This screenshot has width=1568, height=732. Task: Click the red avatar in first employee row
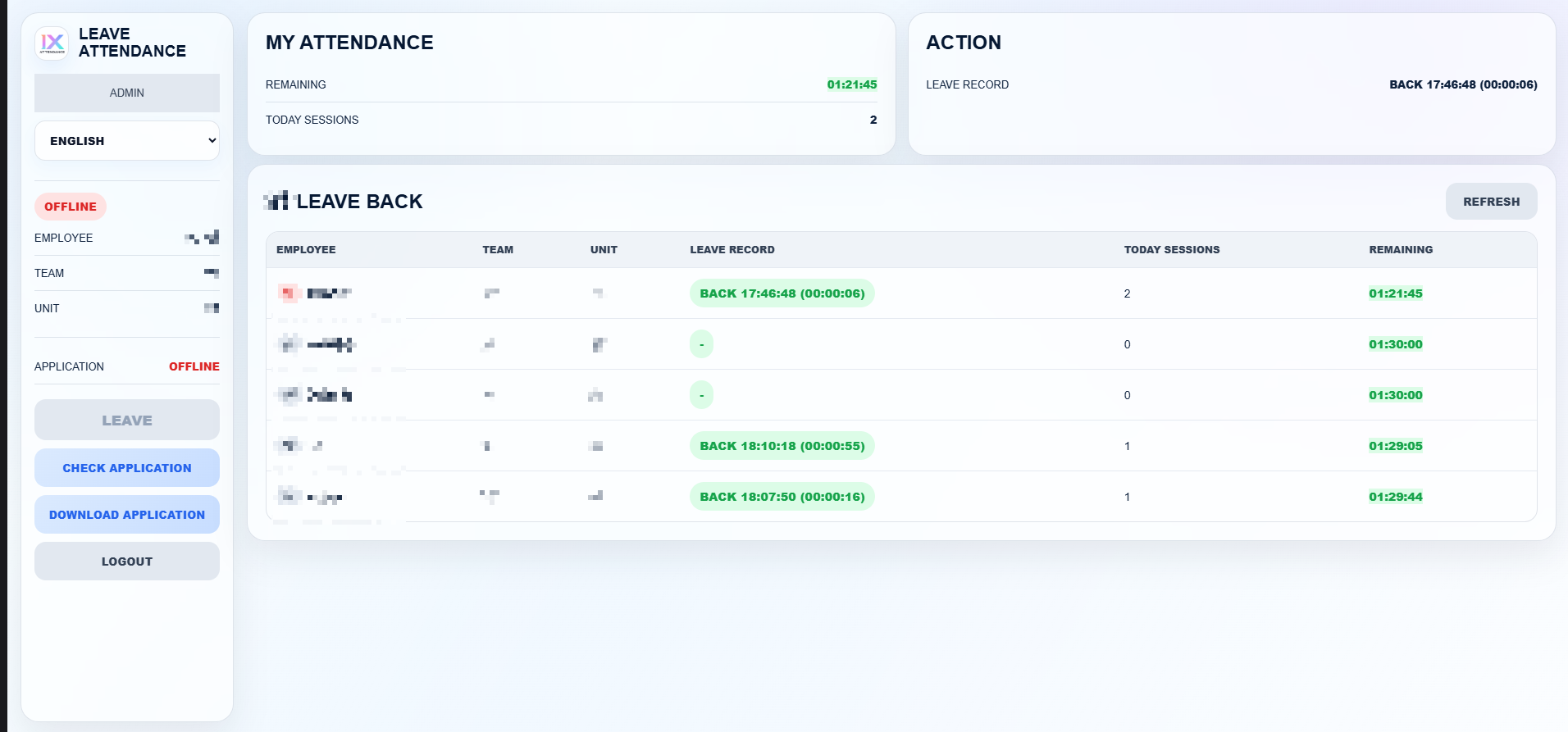(x=288, y=293)
